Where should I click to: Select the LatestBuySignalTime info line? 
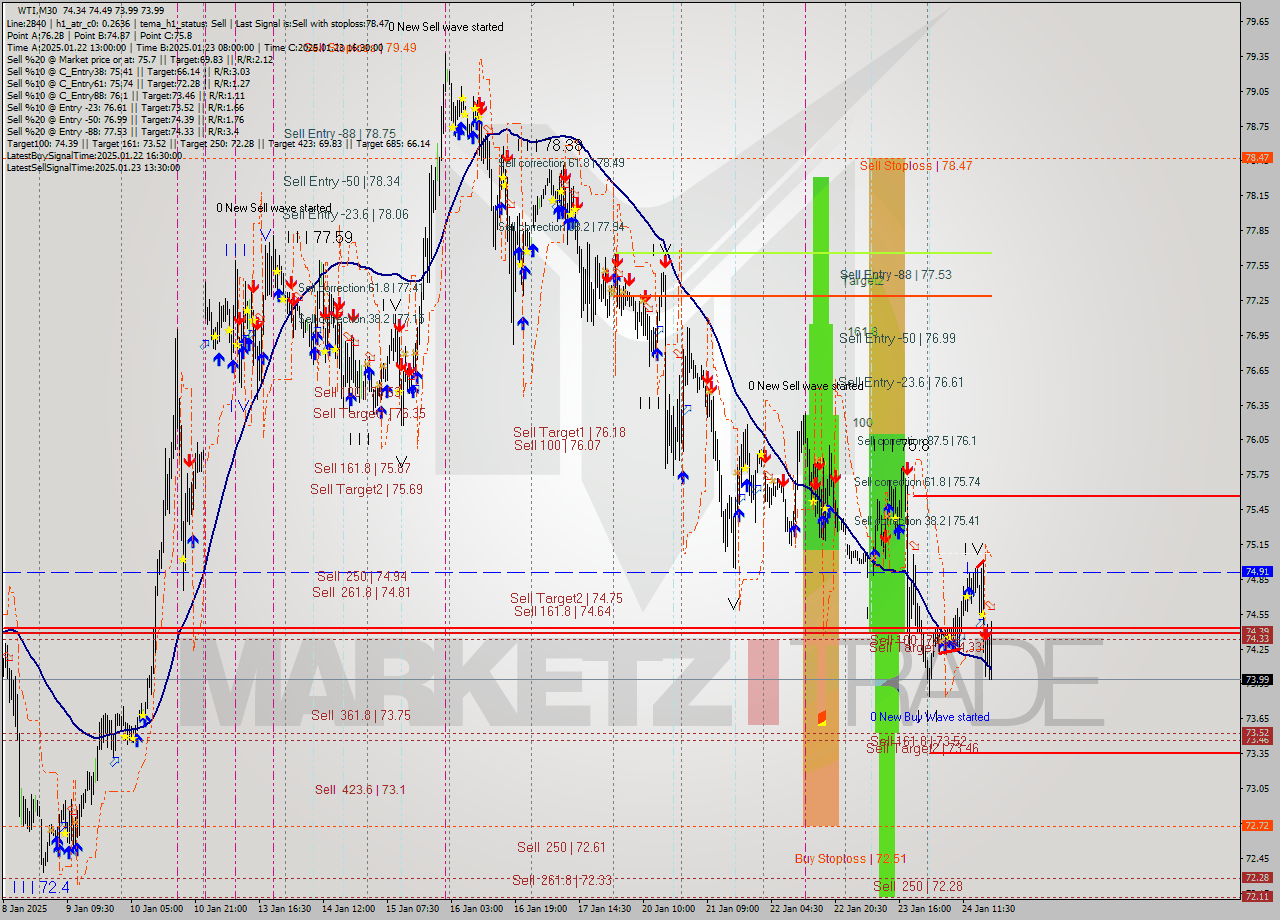pos(94,155)
